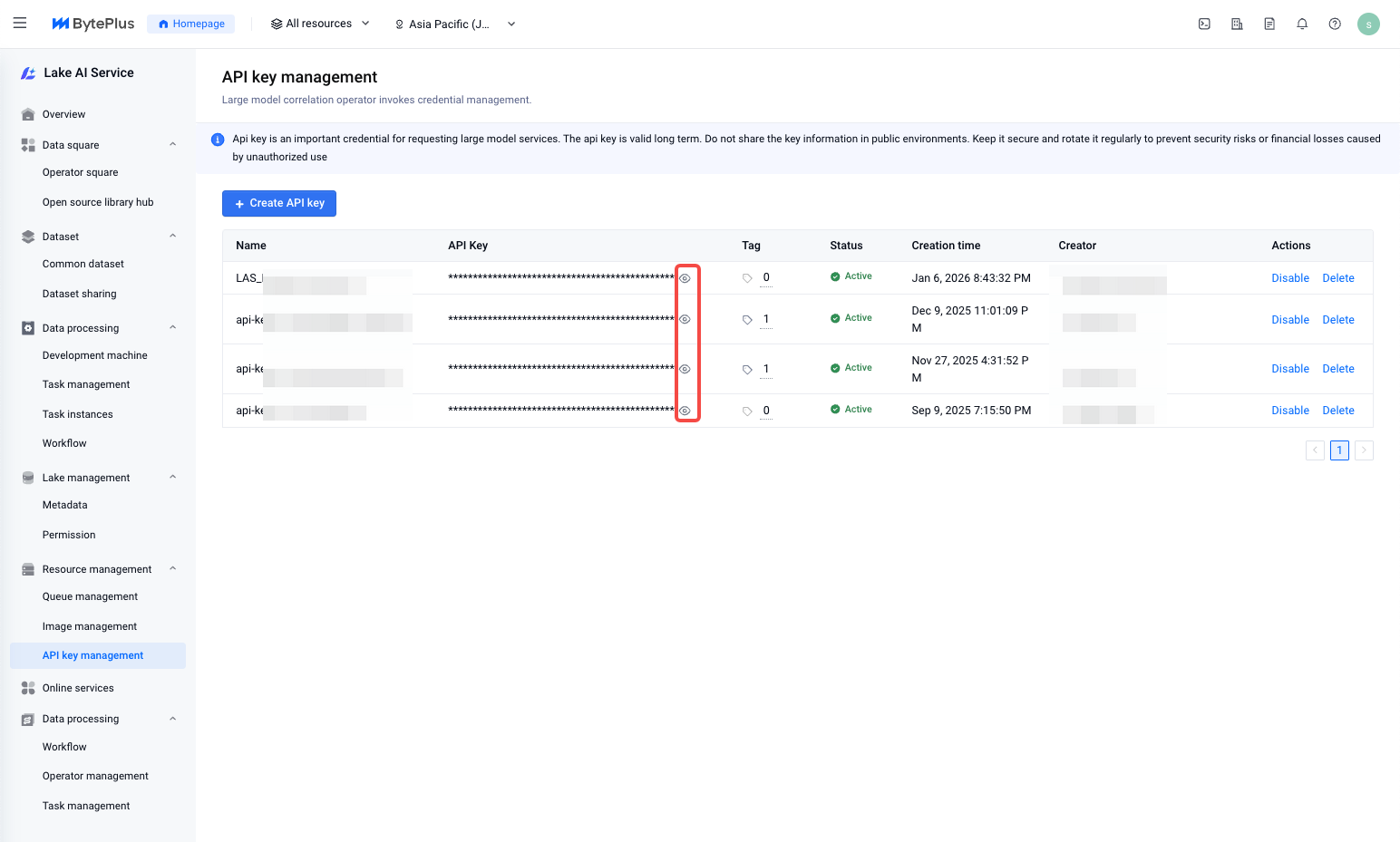The height and width of the screenshot is (842, 1400).
Task: Open the cloud shell terminal icon
Action: [x=1204, y=24]
